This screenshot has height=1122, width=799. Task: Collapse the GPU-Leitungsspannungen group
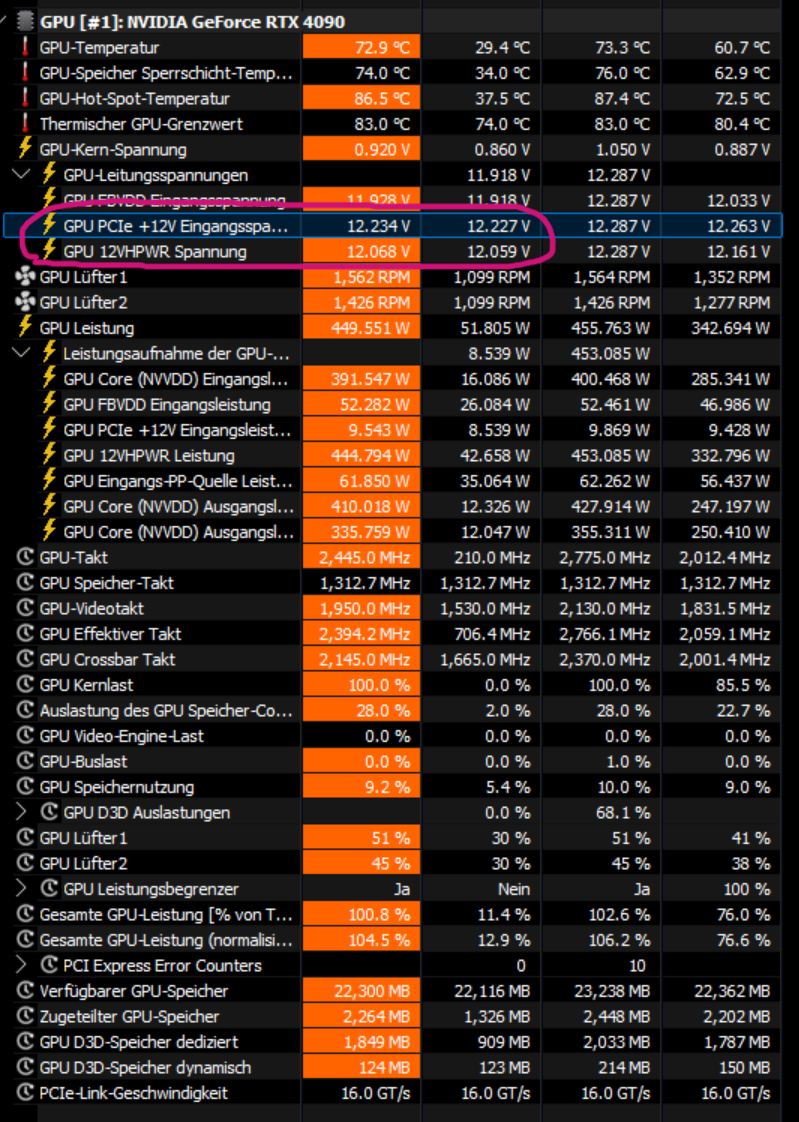pos(21,174)
